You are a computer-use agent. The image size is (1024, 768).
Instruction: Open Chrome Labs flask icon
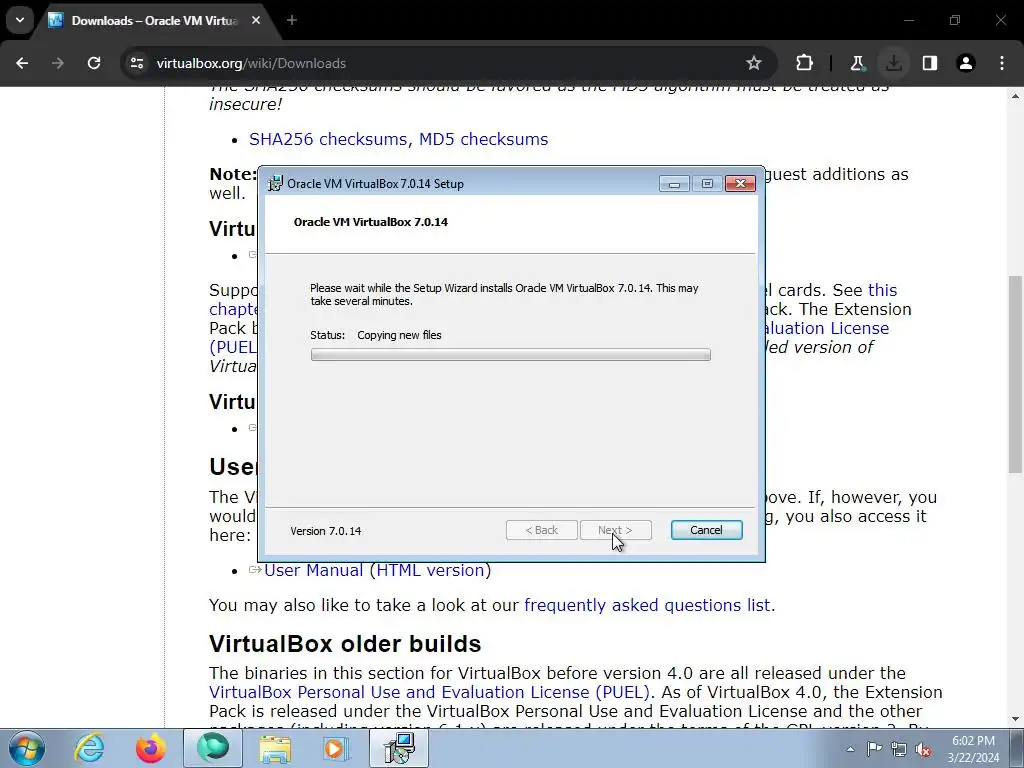(x=857, y=63)
